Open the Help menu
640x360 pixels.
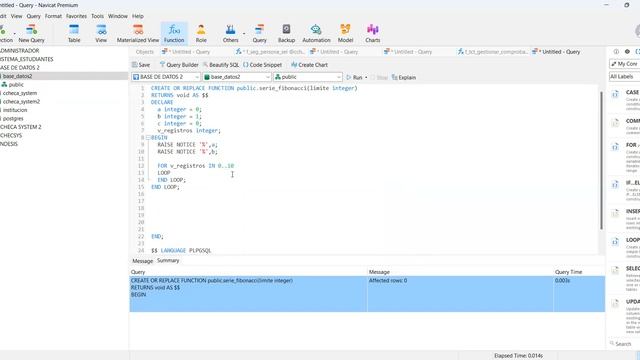point(138,16)
